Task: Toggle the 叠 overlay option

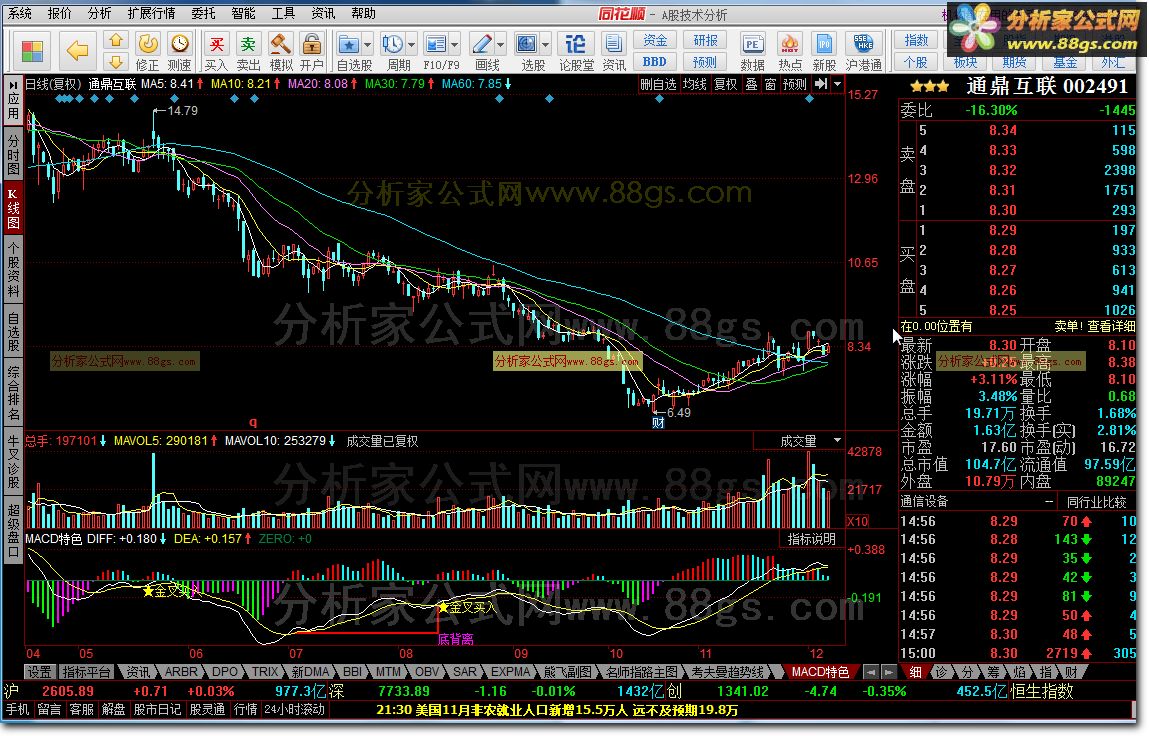Action: click(751, 85)
